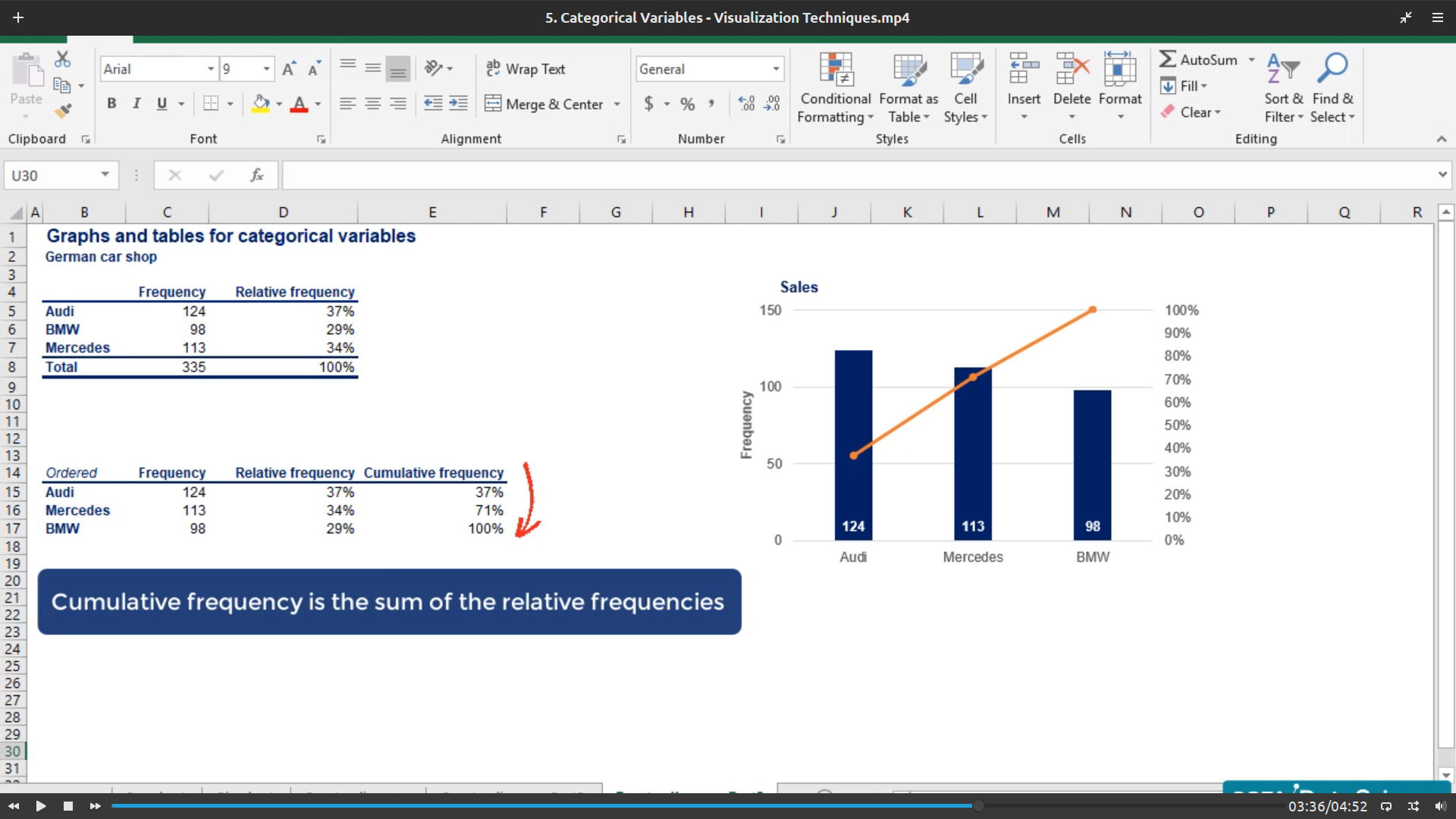This screenshot has width=1456, height=819.
Task: Click the Increase Indent icon
Action: [x=458, y=104]
